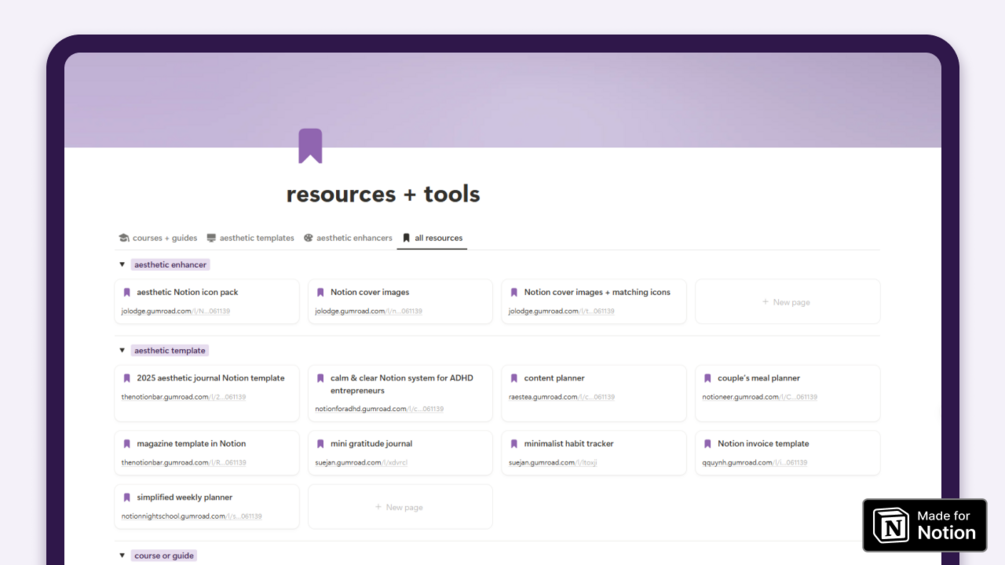Click the notionnightschool.gumroad.com URL
Viewport: 1005px width, 565px height.
pos(191,516)
